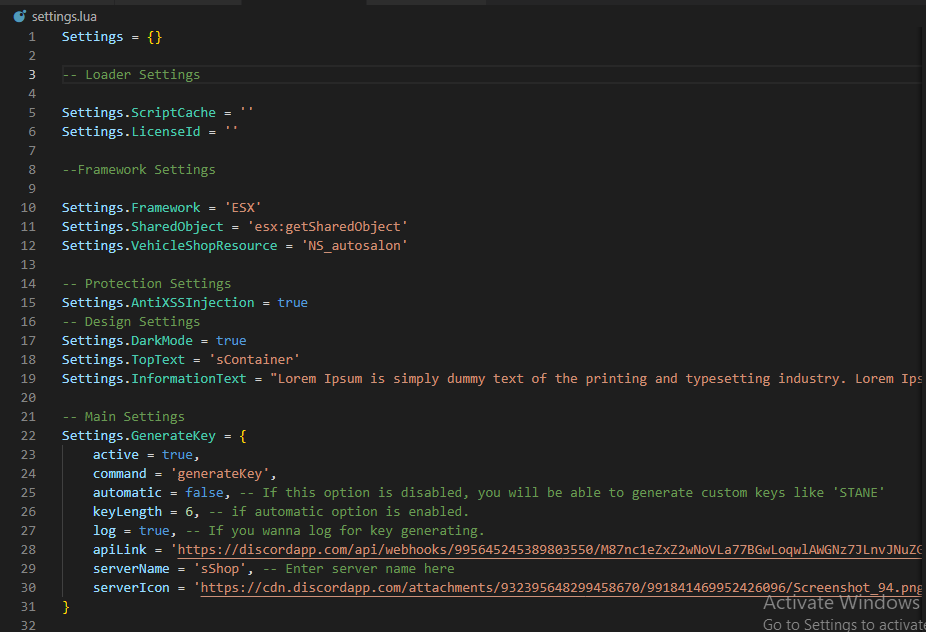Click the 'keyLength' key on line 26
The height and width of the screenshot is (632, 926).
pos(127,512)
